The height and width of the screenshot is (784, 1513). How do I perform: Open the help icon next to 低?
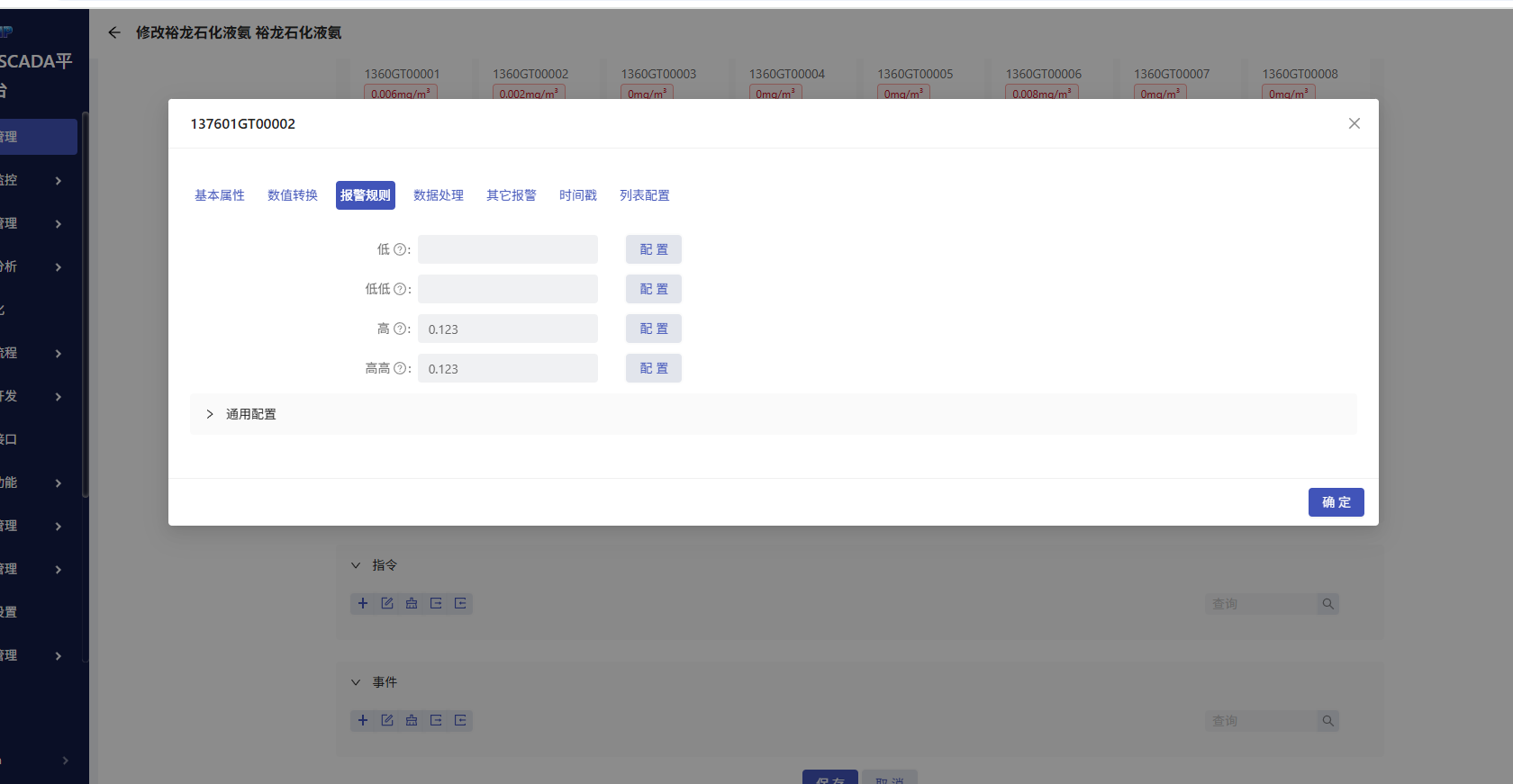point(401,249)
